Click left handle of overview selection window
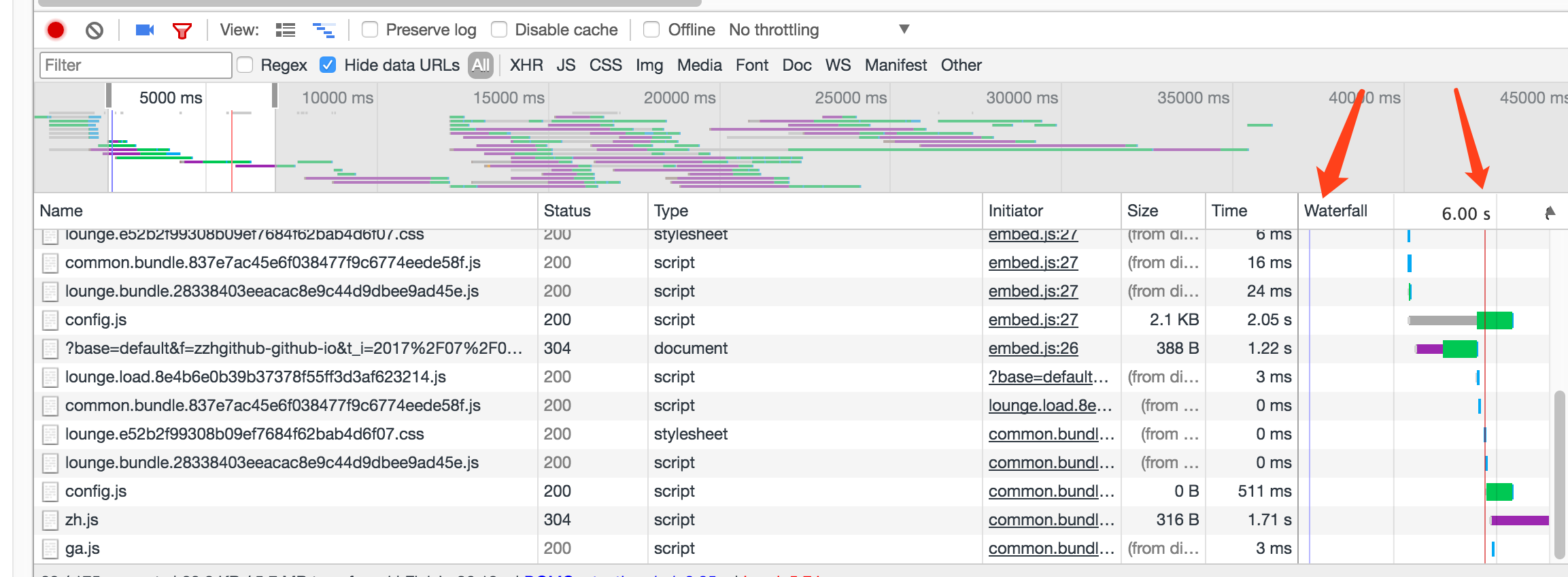The image size is (1568, 577). (109, 95)
